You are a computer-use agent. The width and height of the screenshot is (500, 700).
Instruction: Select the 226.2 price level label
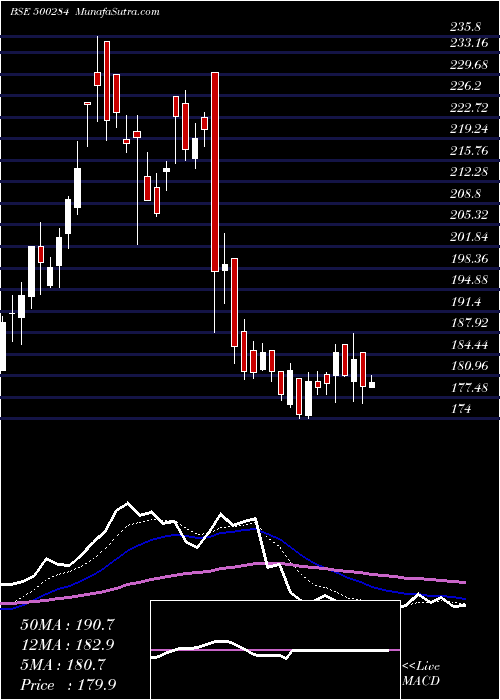pos(465,86)
